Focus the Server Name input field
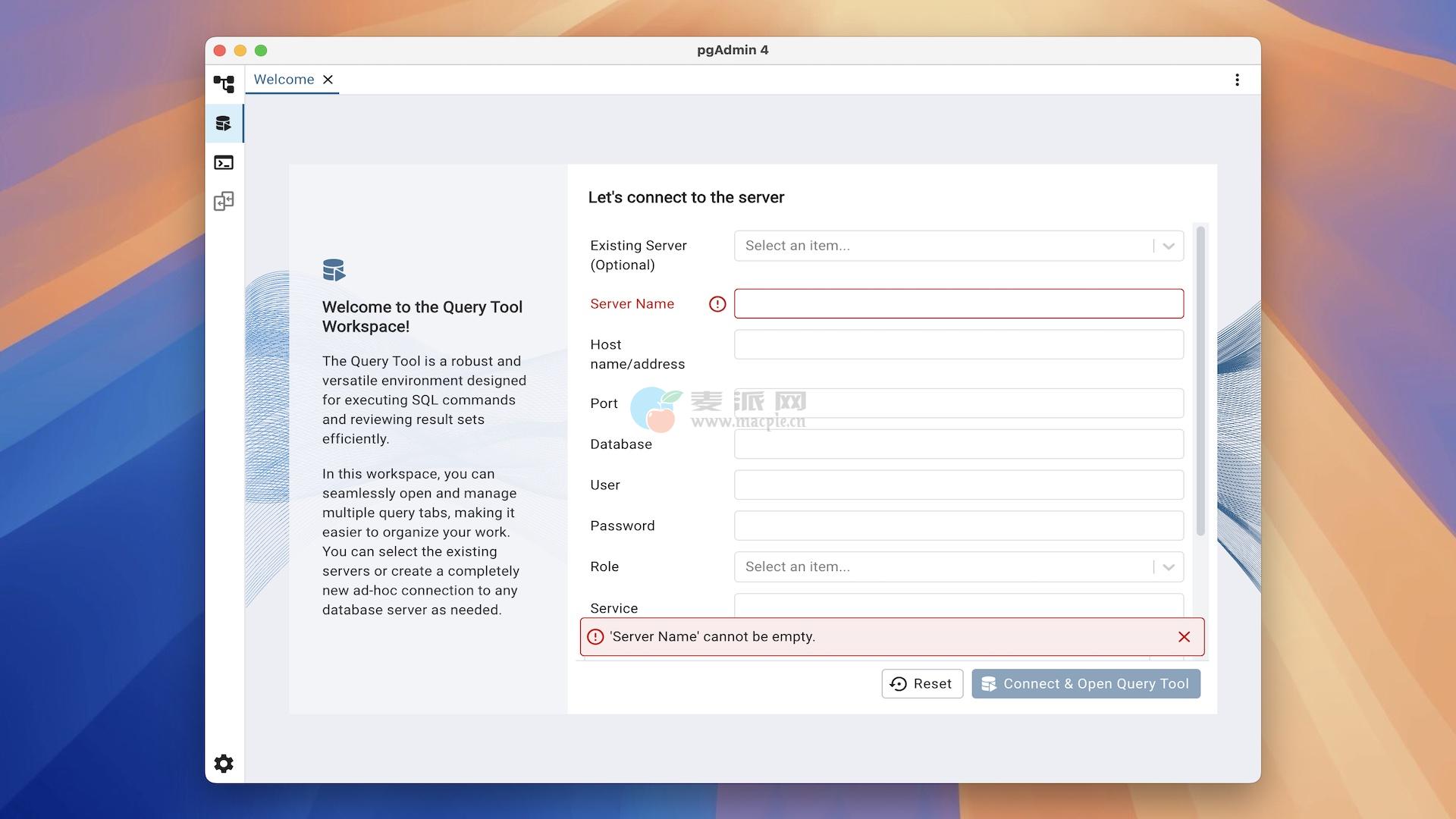Image resolution: width=1456 pixels, height=819 pixels. tap(959, 303)
